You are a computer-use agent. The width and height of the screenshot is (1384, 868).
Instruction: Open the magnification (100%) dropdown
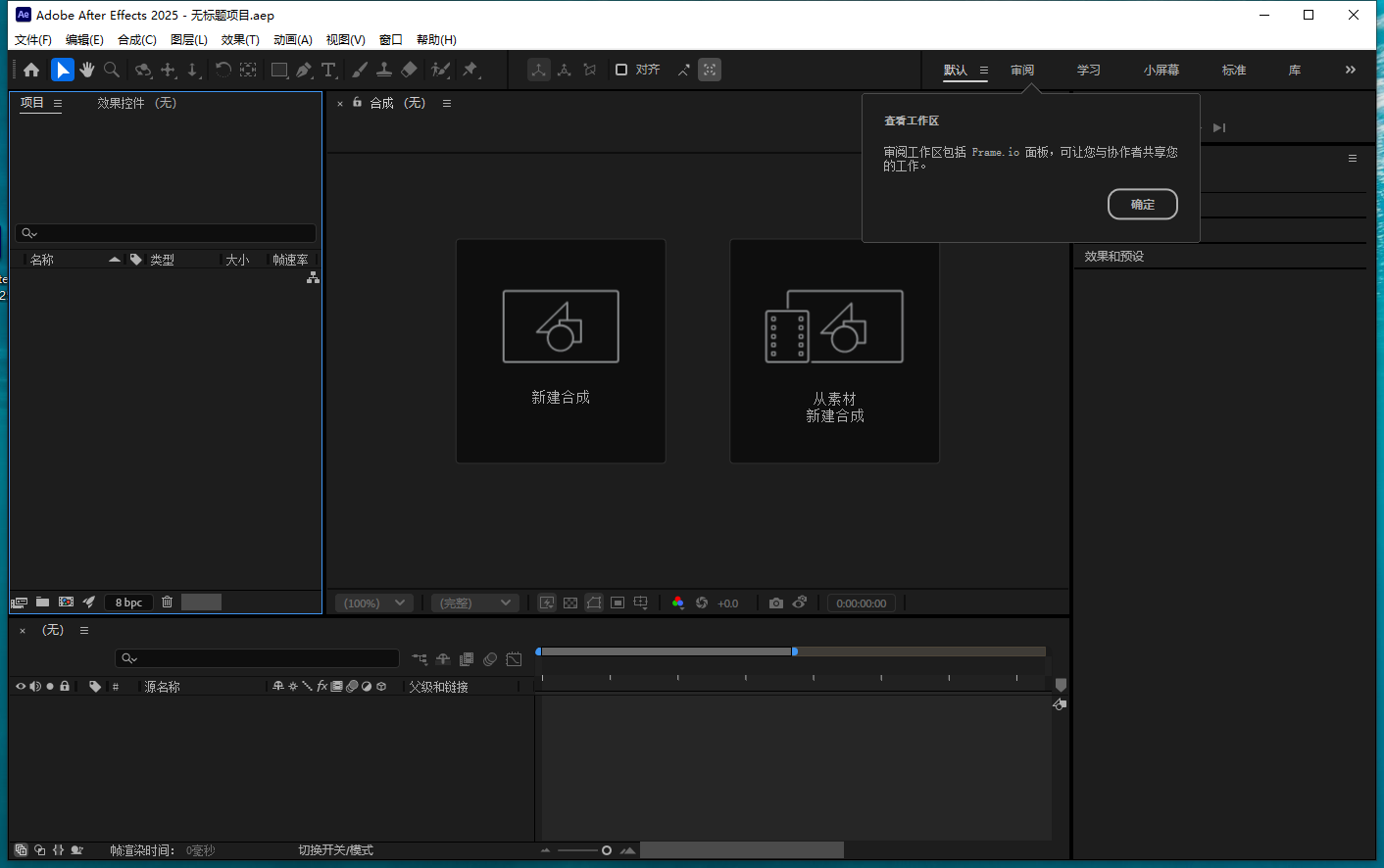(374, 603)
